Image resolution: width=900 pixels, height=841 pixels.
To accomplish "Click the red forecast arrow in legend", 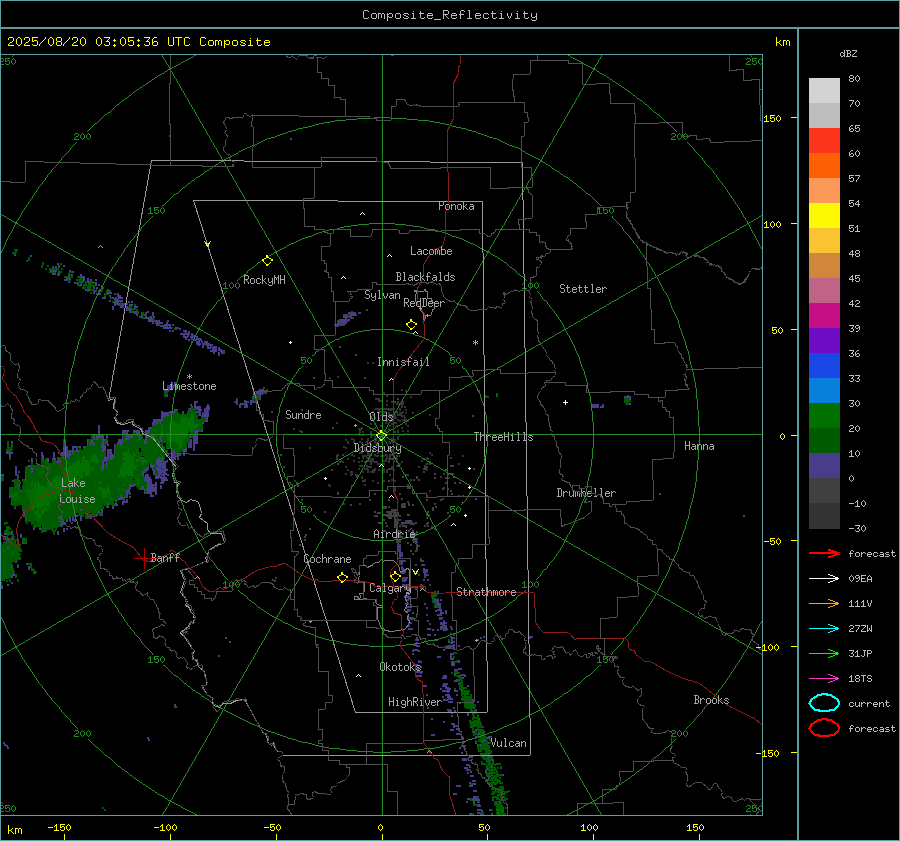I will [824, 553].
